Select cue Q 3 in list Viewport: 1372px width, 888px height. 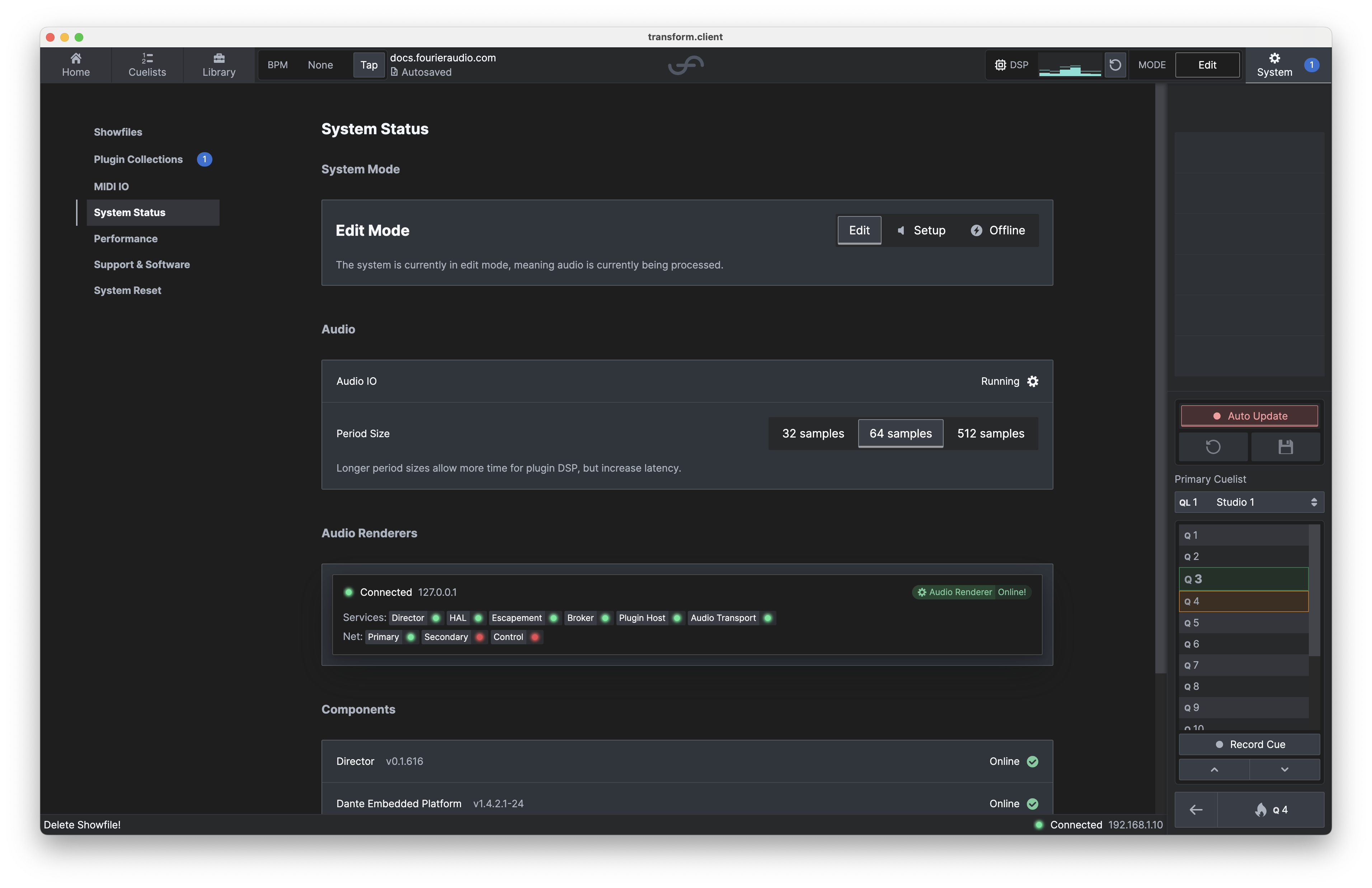[x=1243, y=578]
